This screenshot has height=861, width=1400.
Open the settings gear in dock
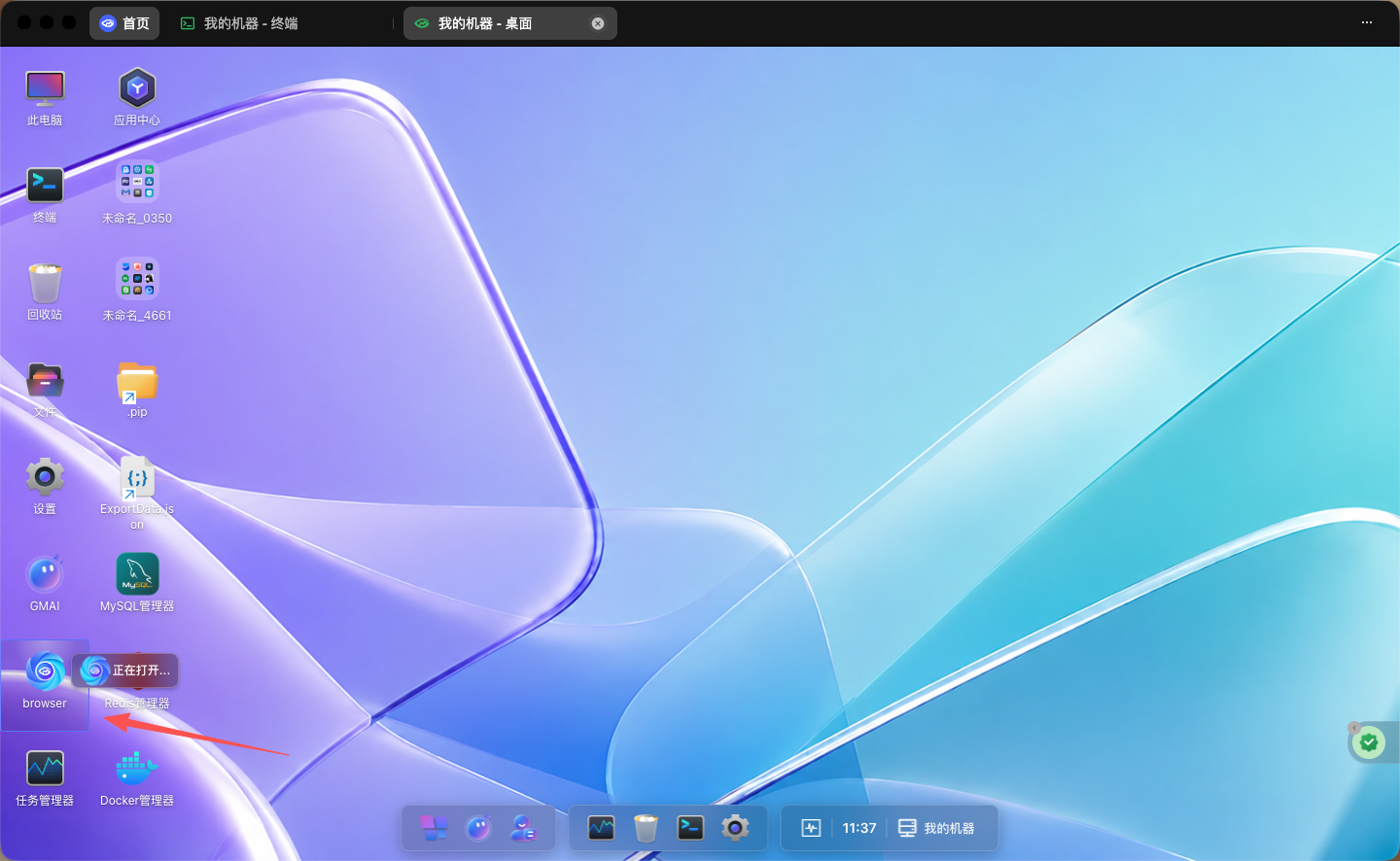click(x=735, y=828)
